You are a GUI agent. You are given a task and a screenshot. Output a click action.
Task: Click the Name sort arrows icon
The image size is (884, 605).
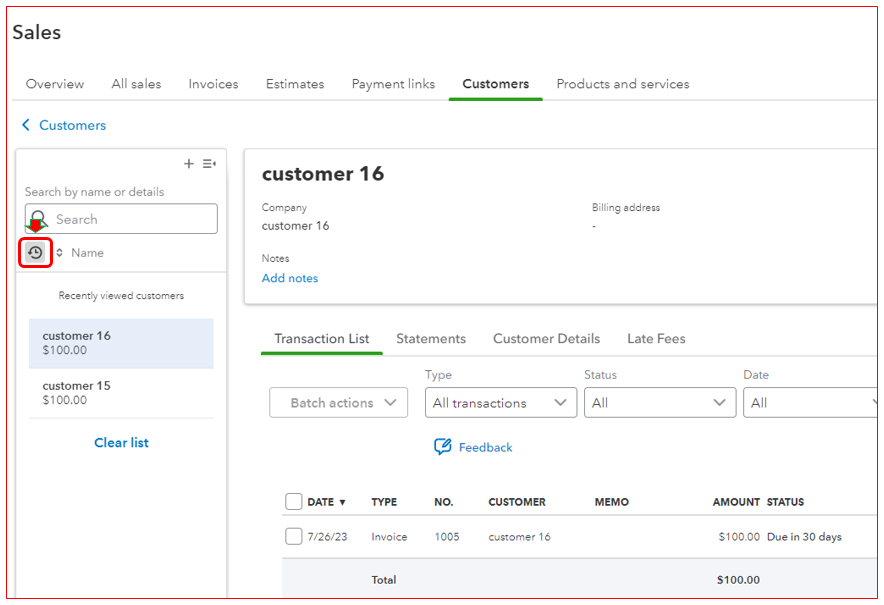(58, 253)
